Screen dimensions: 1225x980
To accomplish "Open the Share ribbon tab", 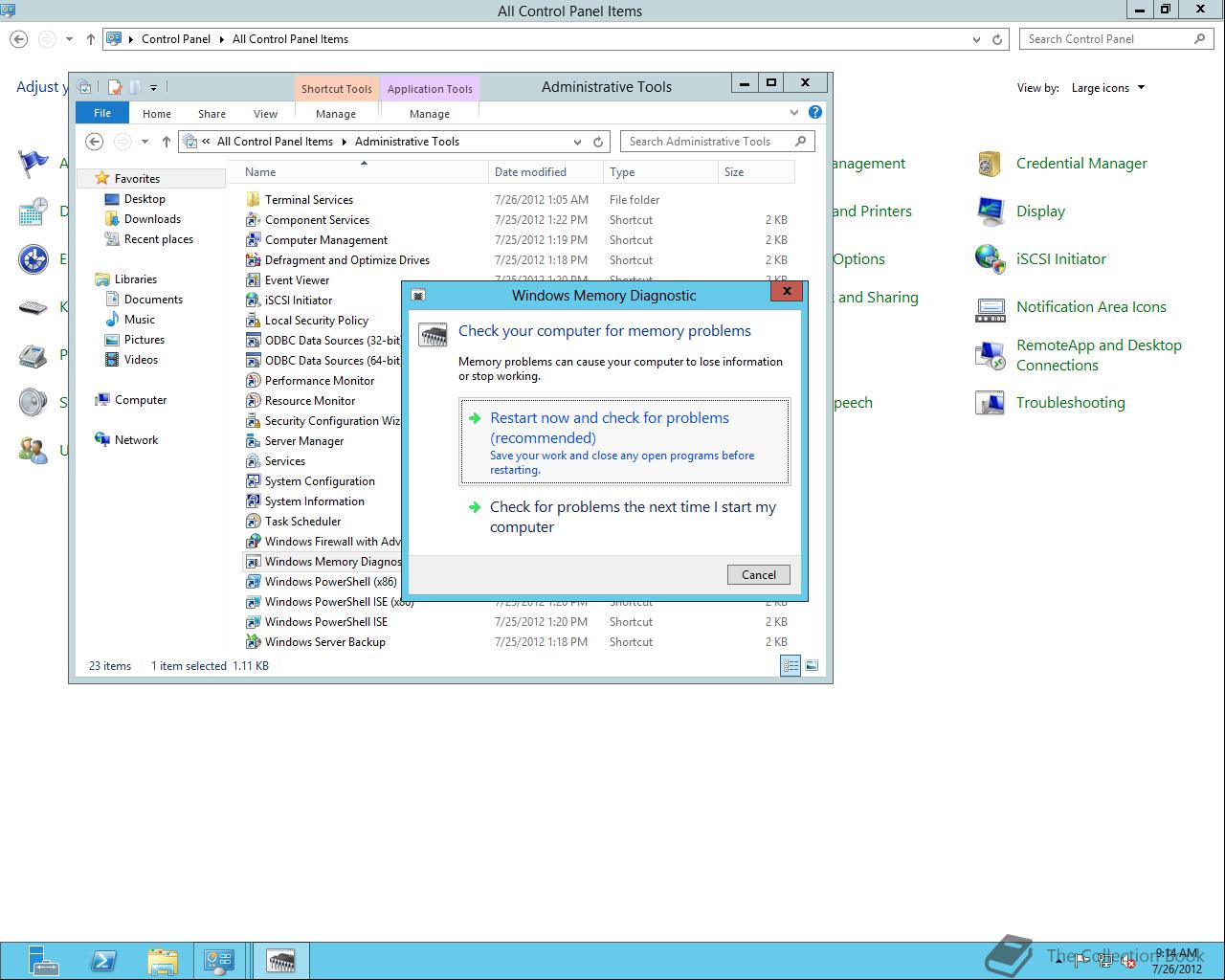I will point(212,113).
